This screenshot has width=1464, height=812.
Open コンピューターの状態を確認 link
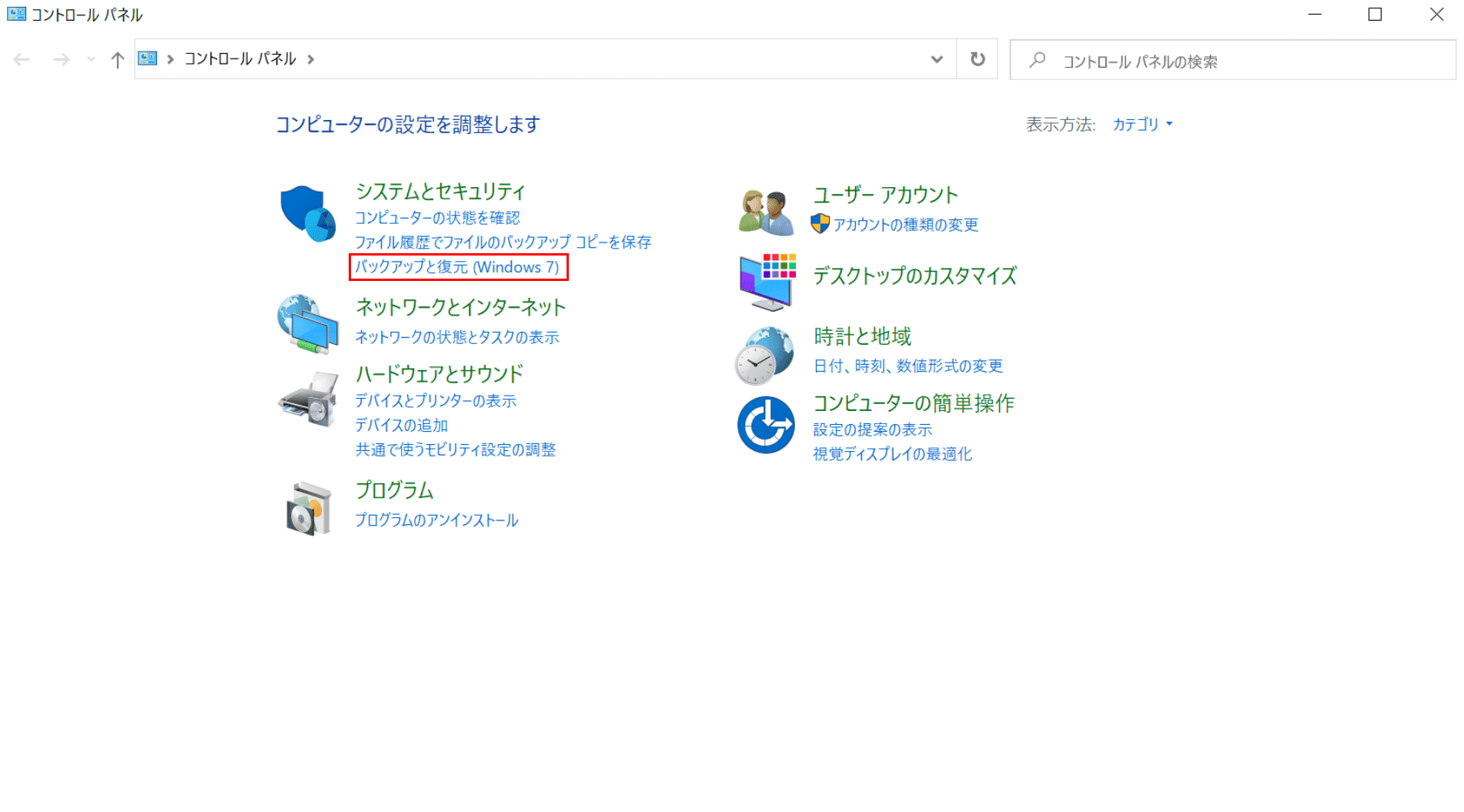pos(437,218)
